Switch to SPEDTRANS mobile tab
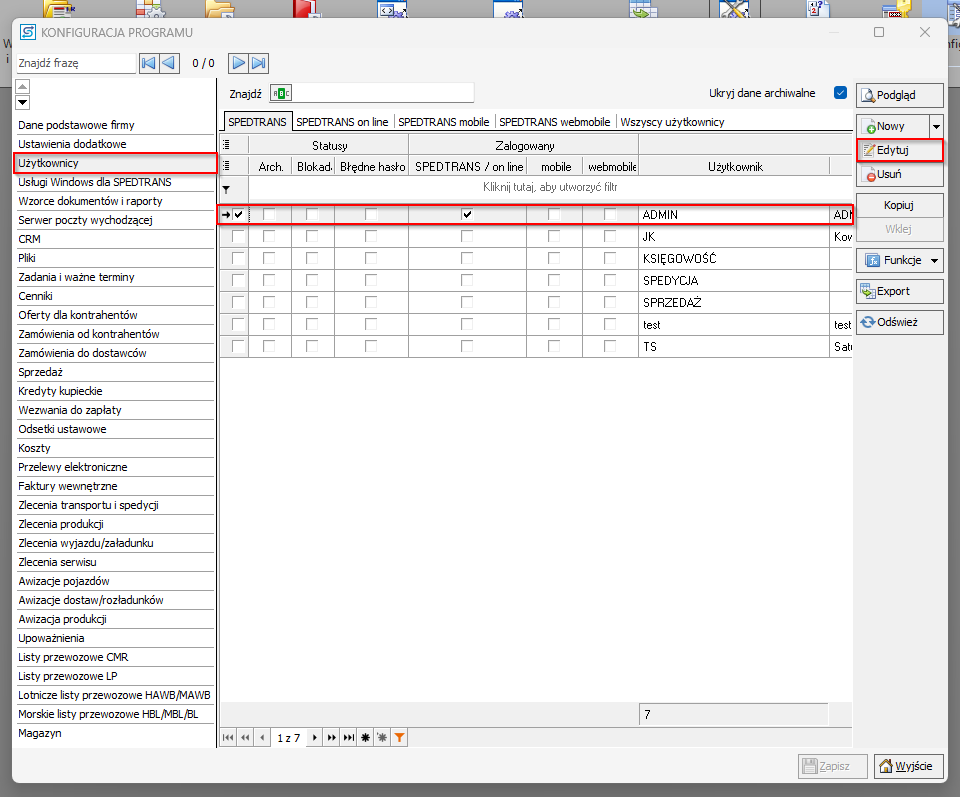The width and height of the screenshot is (960, 797). click(444, 122)
